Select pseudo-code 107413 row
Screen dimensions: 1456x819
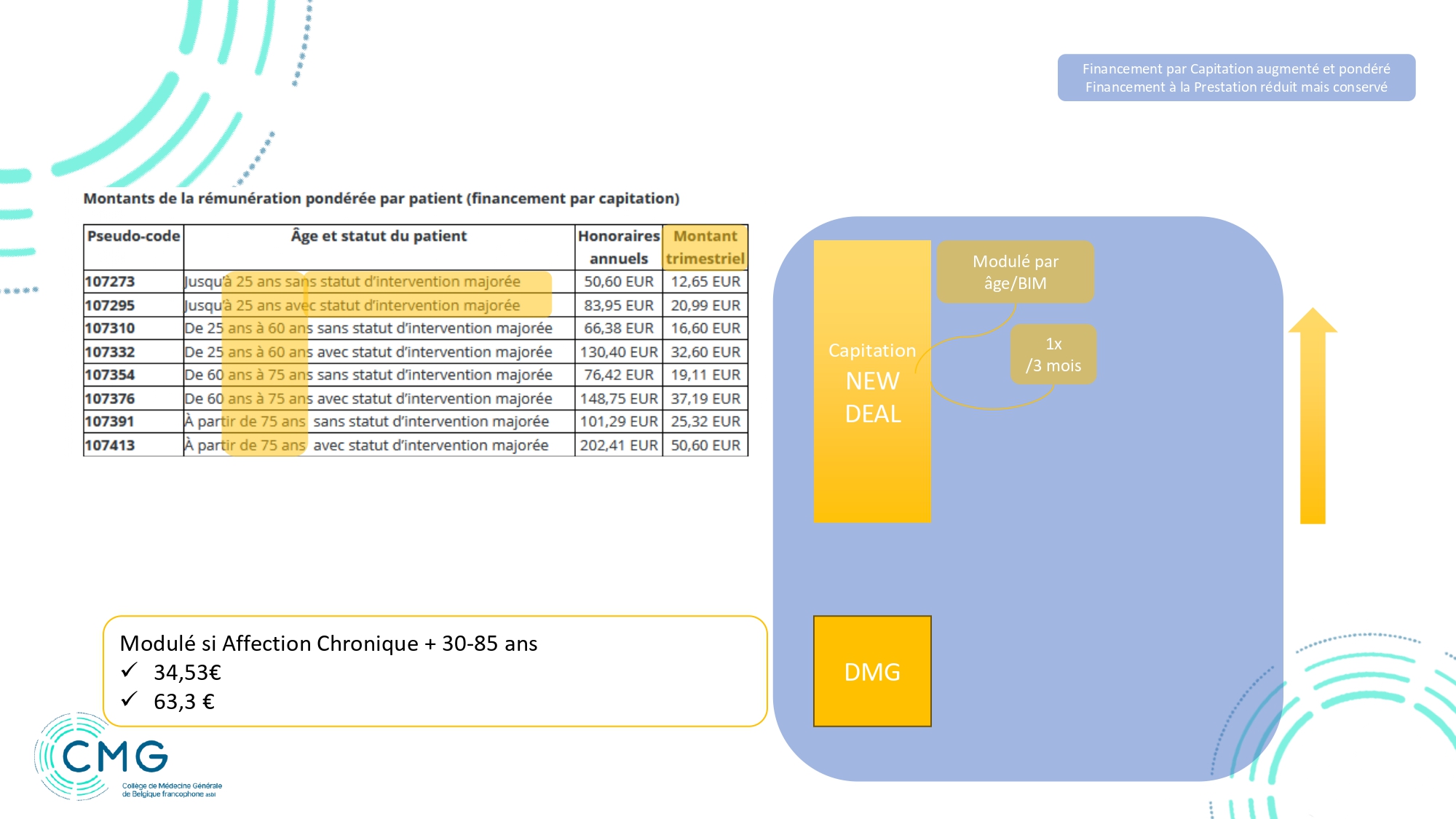(111, 445)
